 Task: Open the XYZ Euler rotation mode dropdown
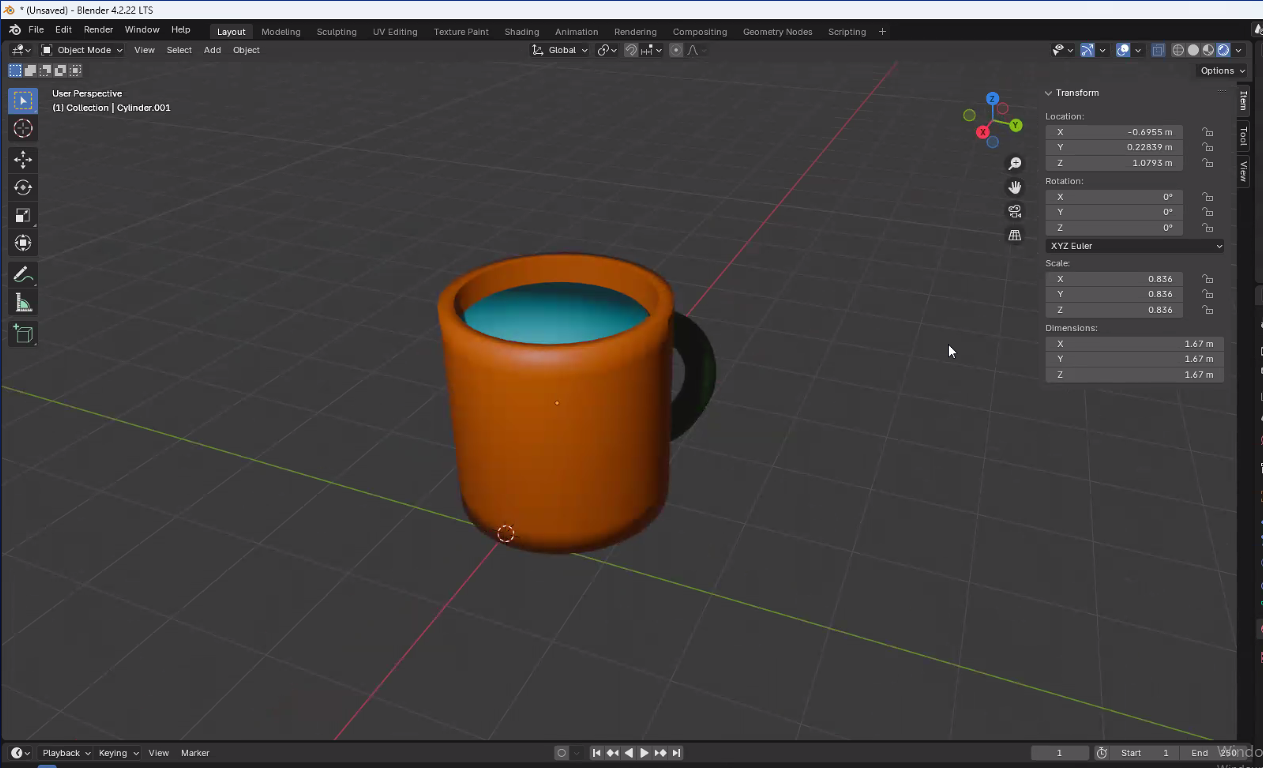pyautogui.click(x=1135, y=246)
